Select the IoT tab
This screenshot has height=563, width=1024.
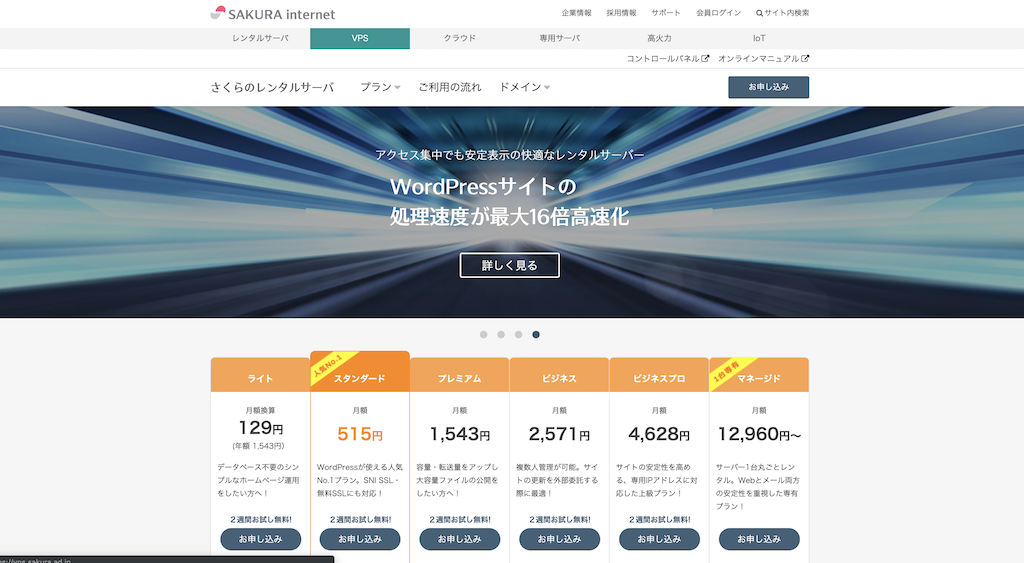point(759,39)
